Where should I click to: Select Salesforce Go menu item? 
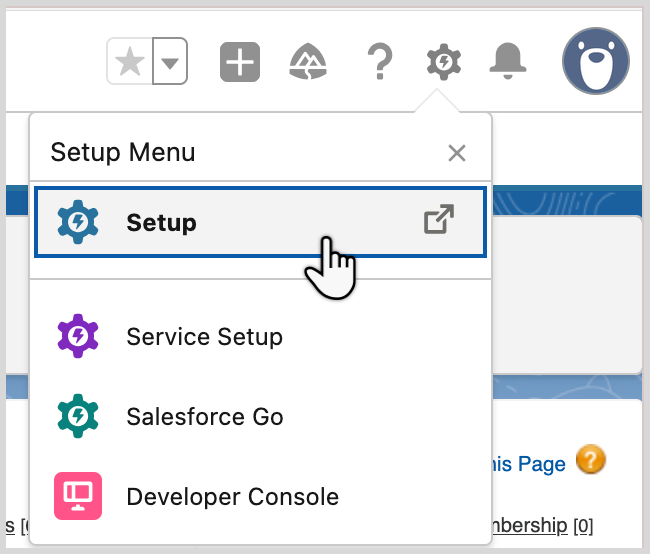260,416
